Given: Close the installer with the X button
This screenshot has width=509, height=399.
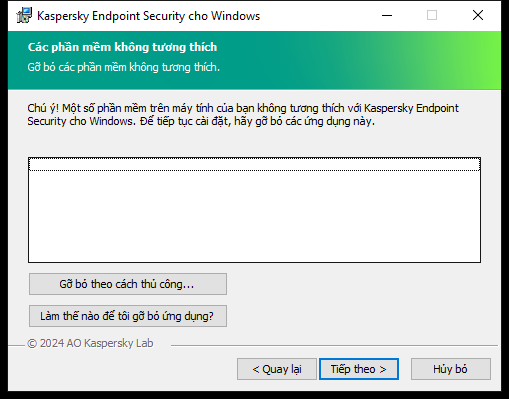Looking at the screenshot, I should 478,15.
